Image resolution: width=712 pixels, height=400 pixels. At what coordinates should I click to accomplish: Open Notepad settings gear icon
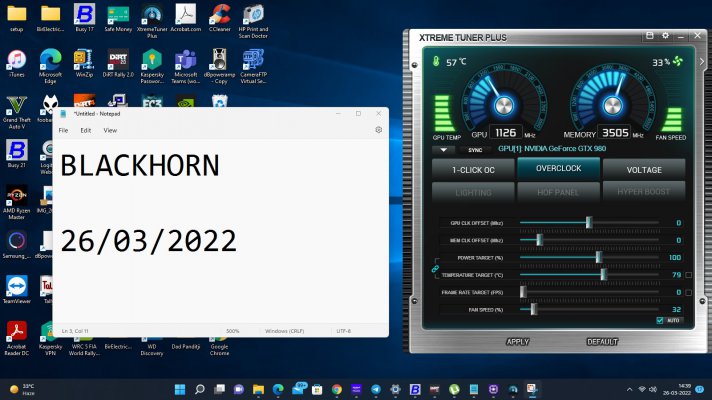point(378,130)
